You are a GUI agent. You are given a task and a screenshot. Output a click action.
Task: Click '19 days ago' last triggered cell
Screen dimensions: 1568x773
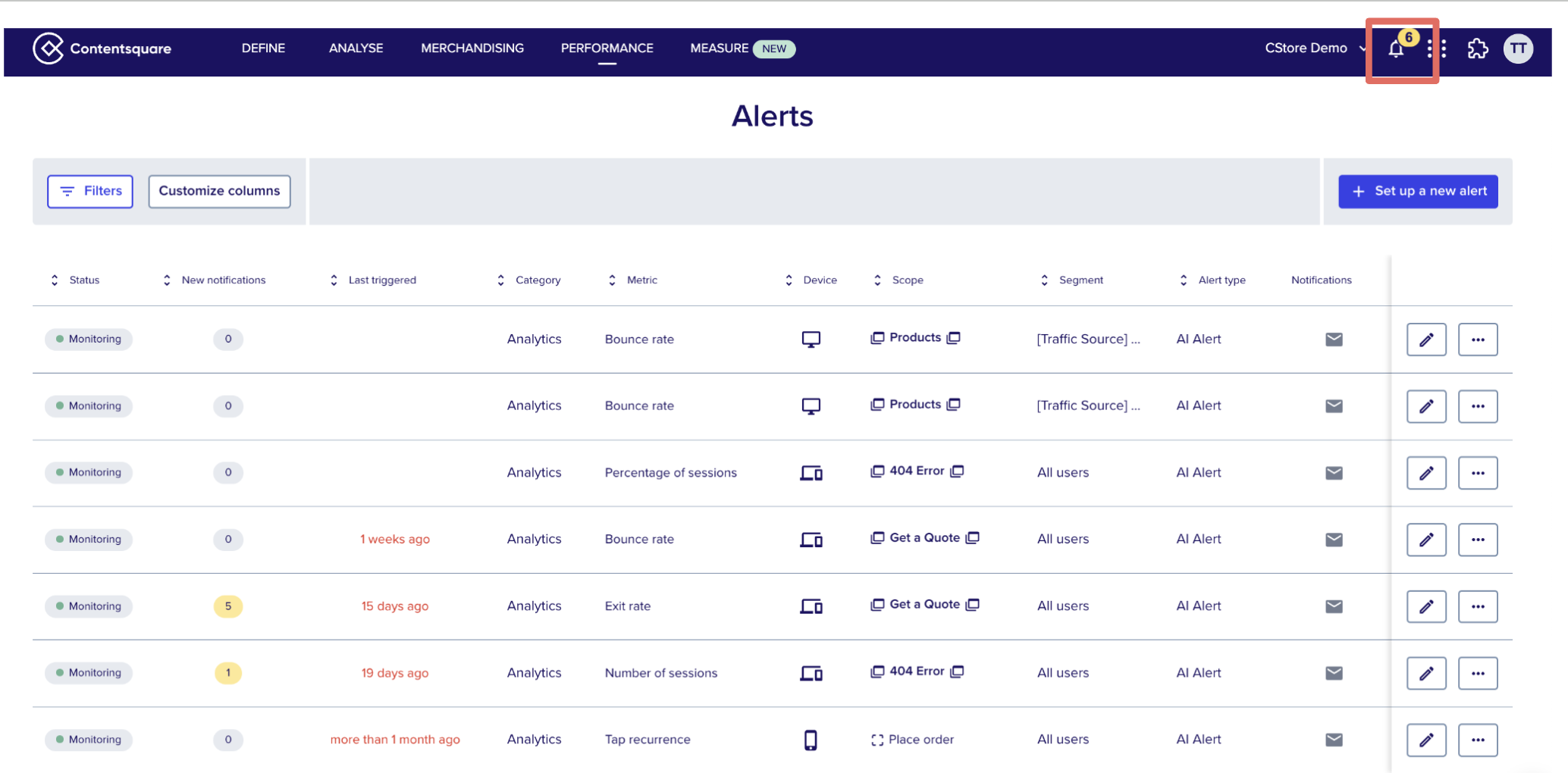click(x=395, y=673)
